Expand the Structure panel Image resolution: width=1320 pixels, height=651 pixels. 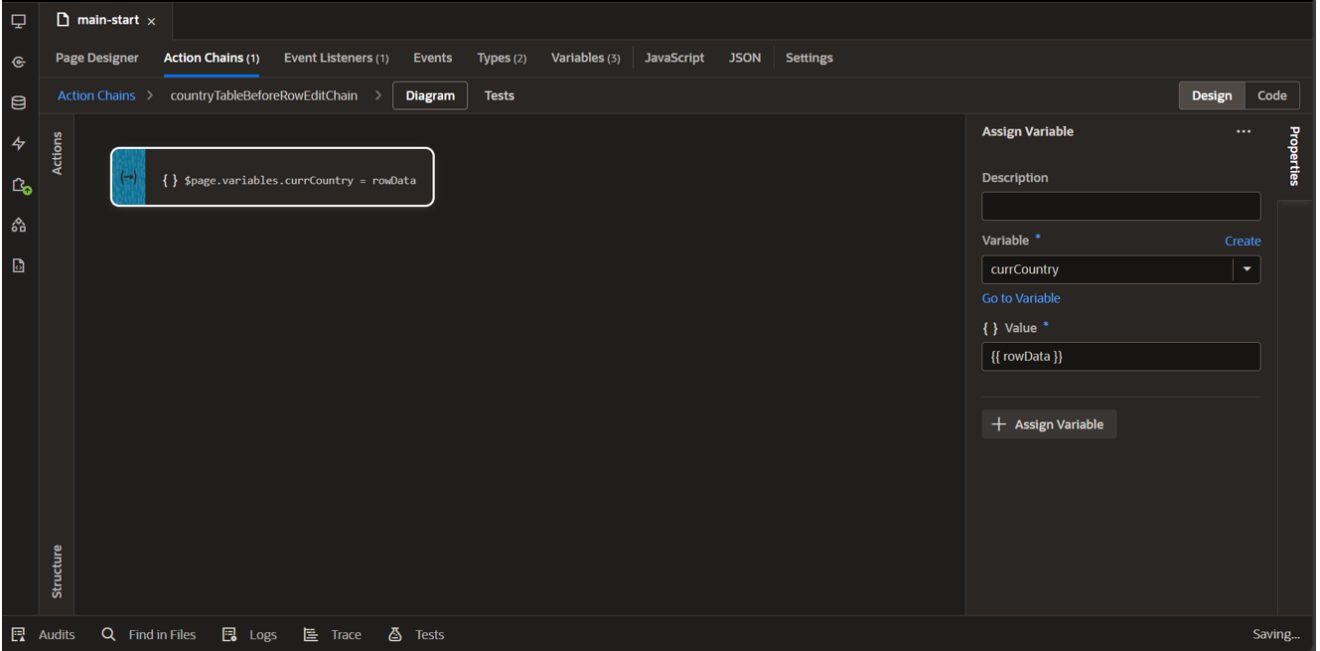tap(57, 571)
